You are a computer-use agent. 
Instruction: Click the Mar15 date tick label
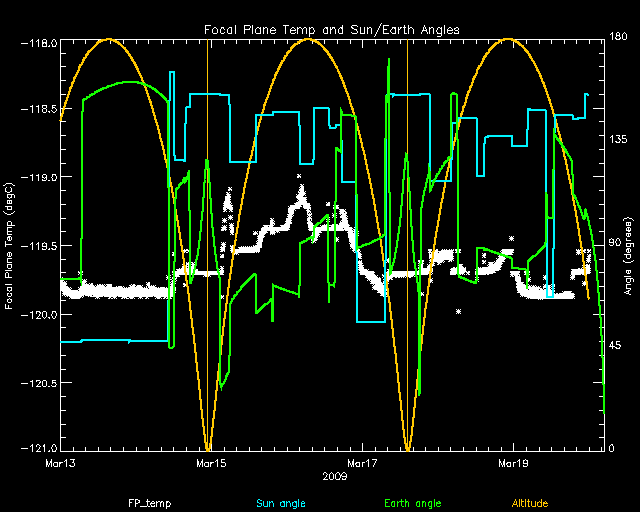click(x=211, y=463)
